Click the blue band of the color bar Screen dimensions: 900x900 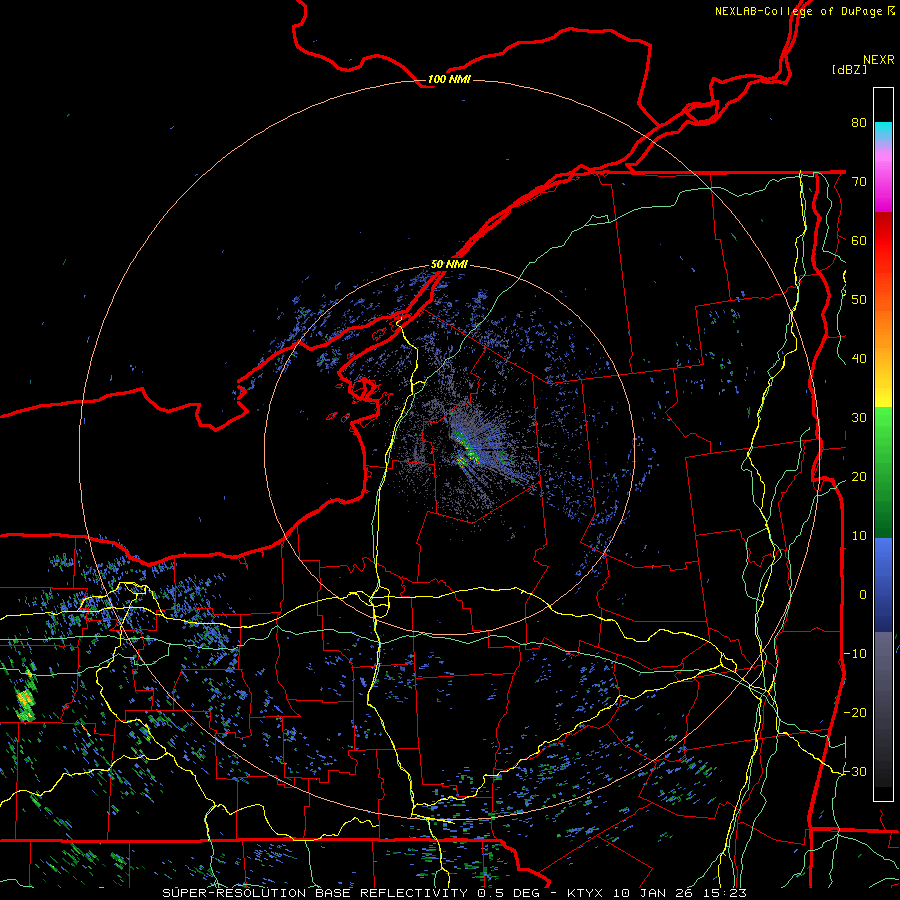883,584
